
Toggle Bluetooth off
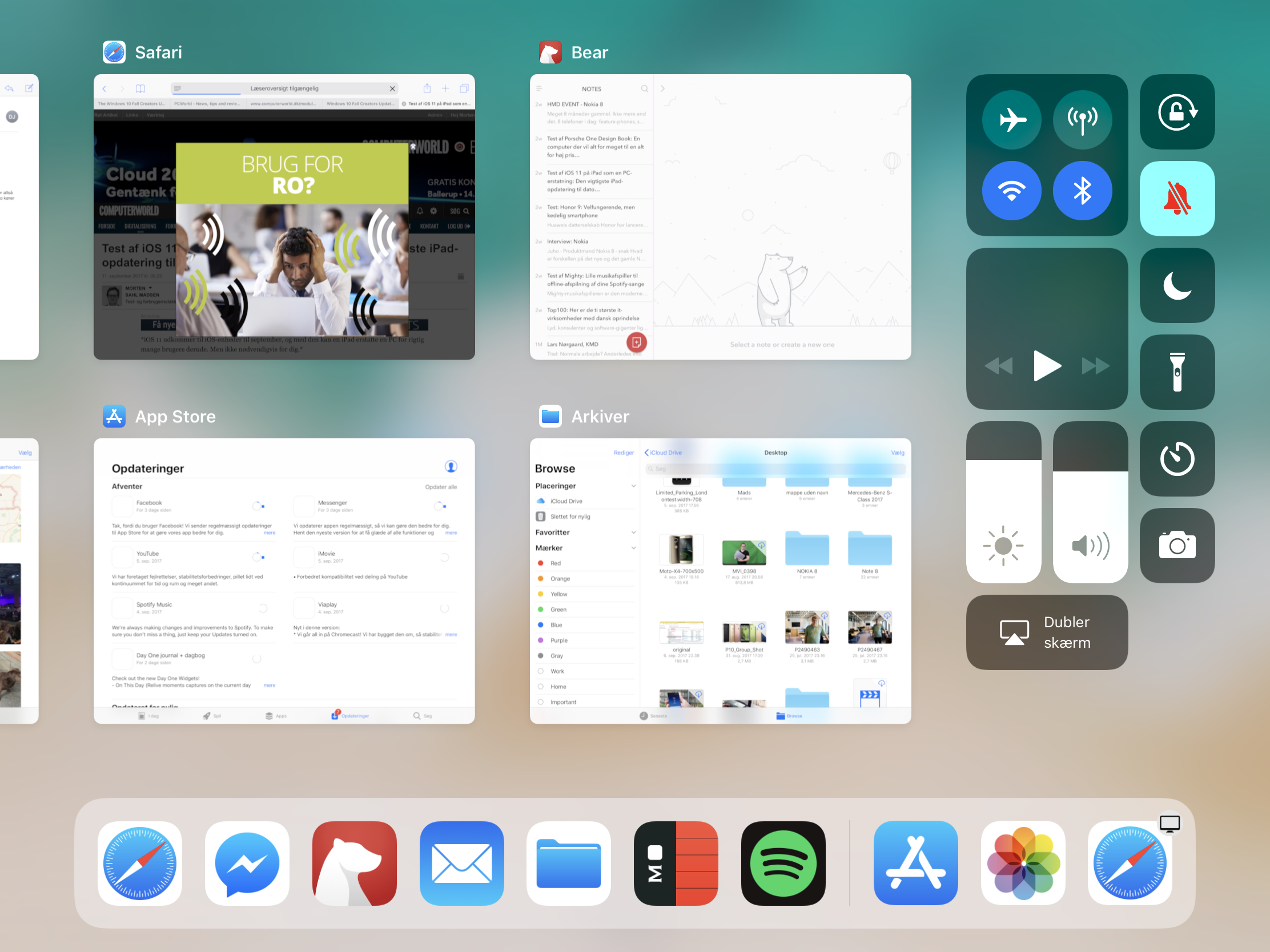(x=1082, y=191)
